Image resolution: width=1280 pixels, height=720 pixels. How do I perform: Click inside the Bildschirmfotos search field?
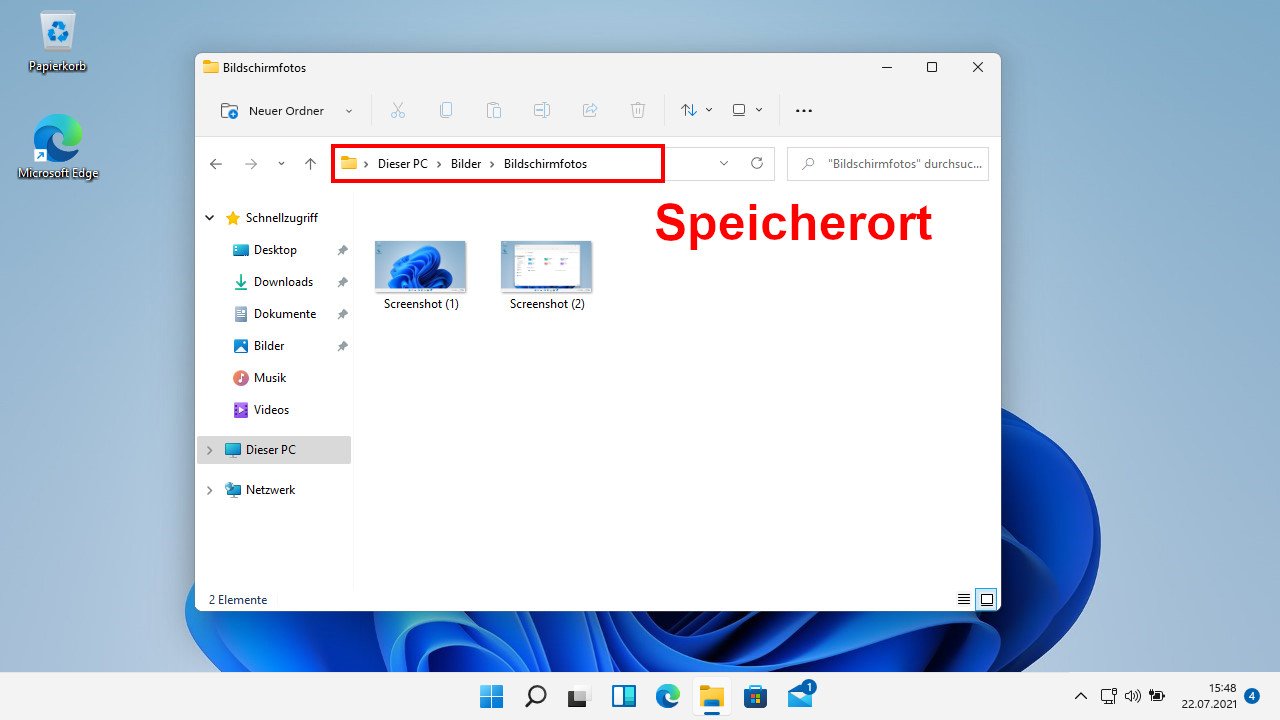pos(888,163)
